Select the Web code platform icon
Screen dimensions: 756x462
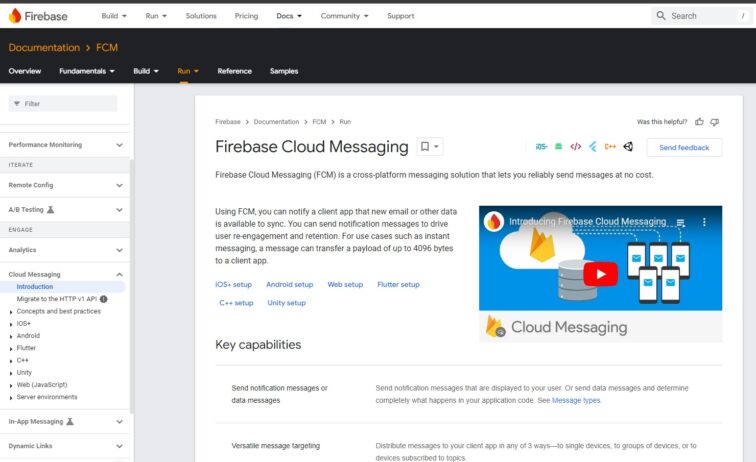click(576, 147)
